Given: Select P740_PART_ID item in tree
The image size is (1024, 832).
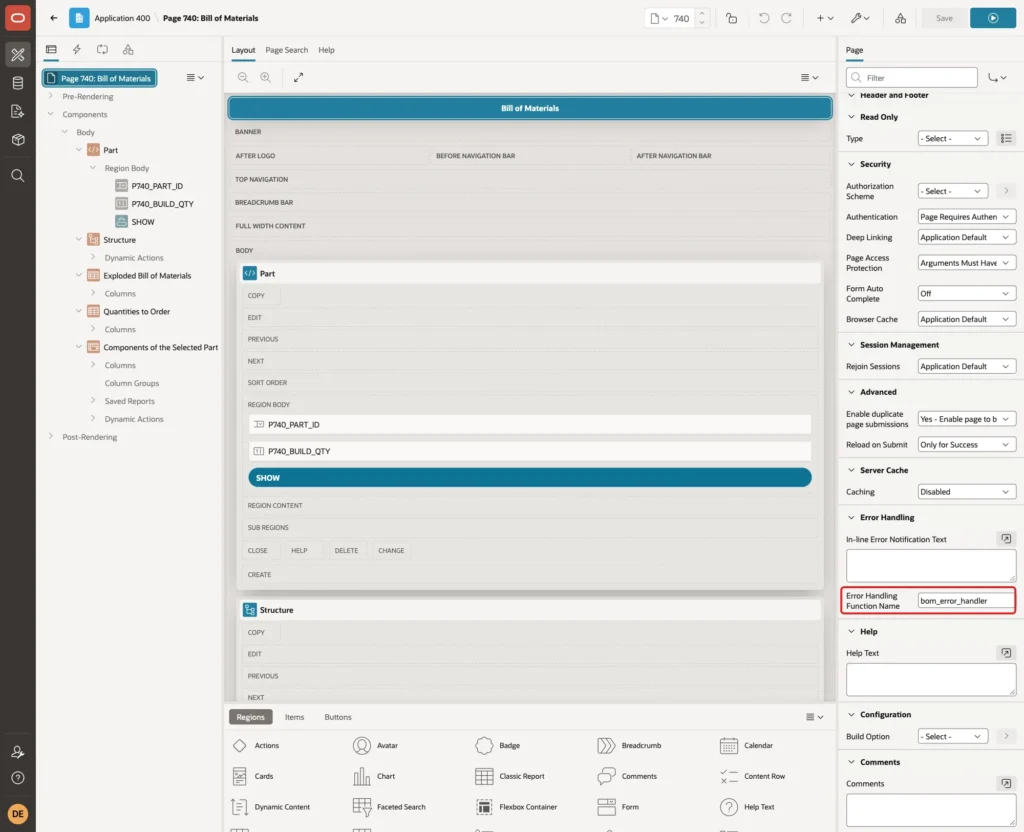Looking at the screenshot, I should pos(157,186).
